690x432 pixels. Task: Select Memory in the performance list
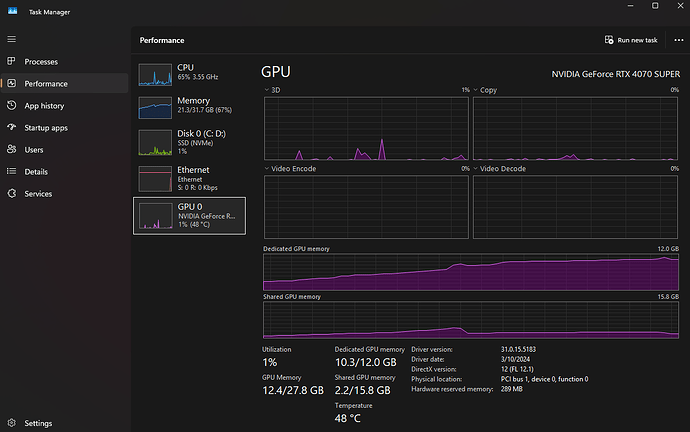tap(188, 107)
